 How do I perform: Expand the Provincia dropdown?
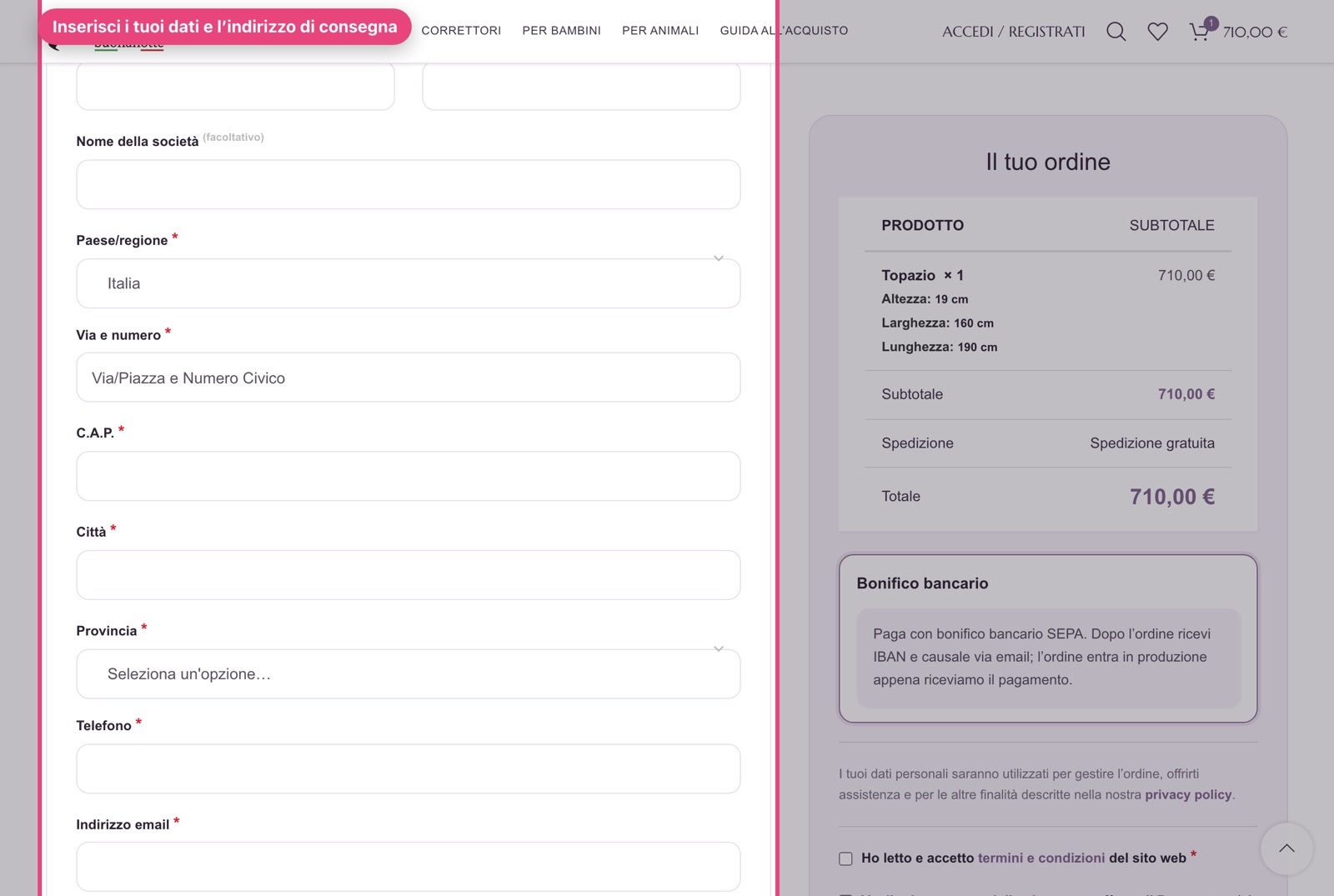(409, 673)
